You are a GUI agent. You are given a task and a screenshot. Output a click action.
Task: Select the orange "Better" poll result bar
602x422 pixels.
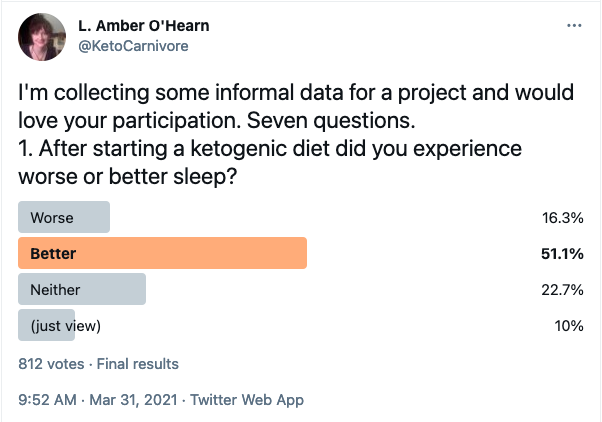coord(162,253)
